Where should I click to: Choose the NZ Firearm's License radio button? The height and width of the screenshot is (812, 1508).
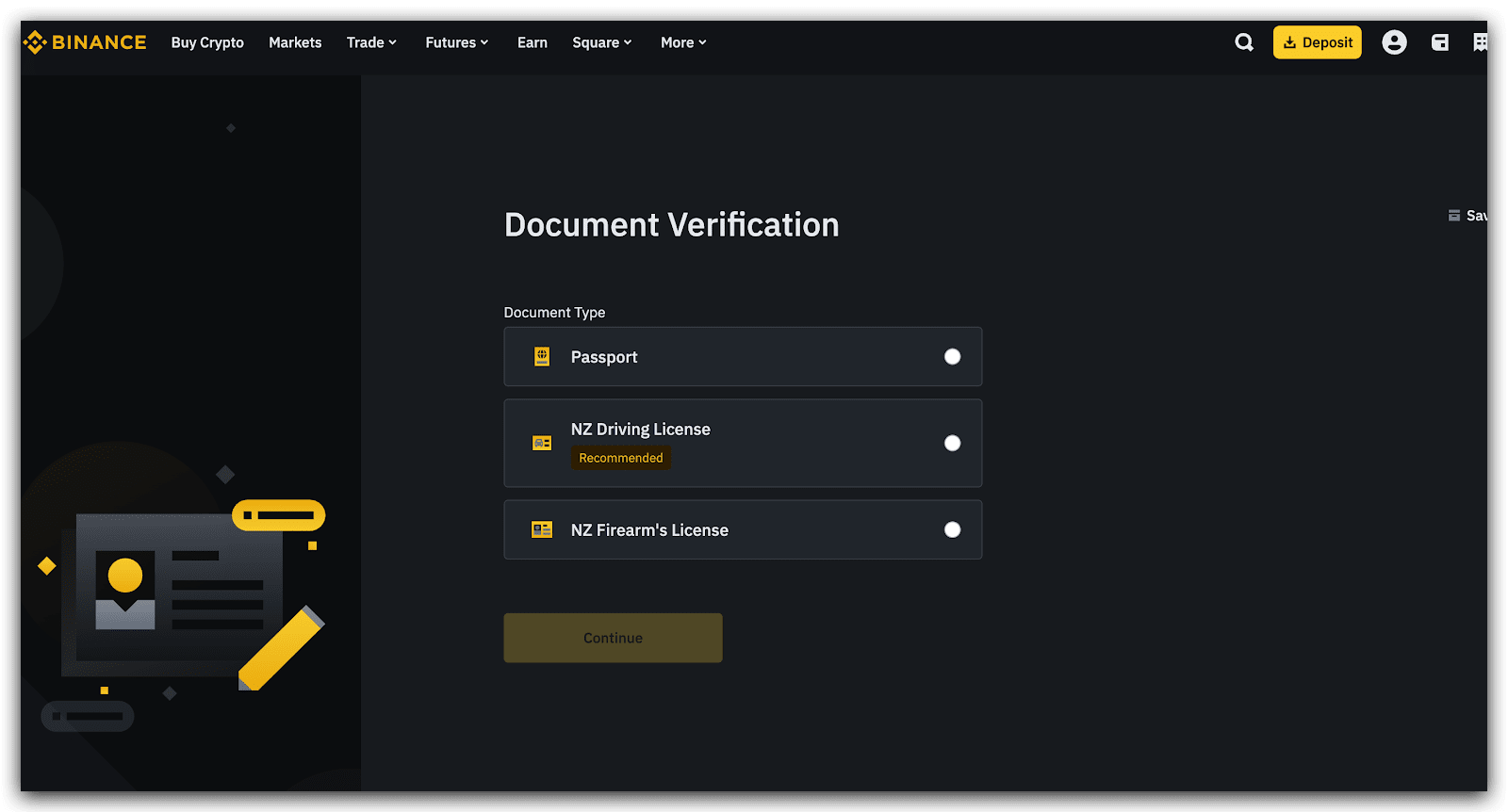[x=952, y=529]
